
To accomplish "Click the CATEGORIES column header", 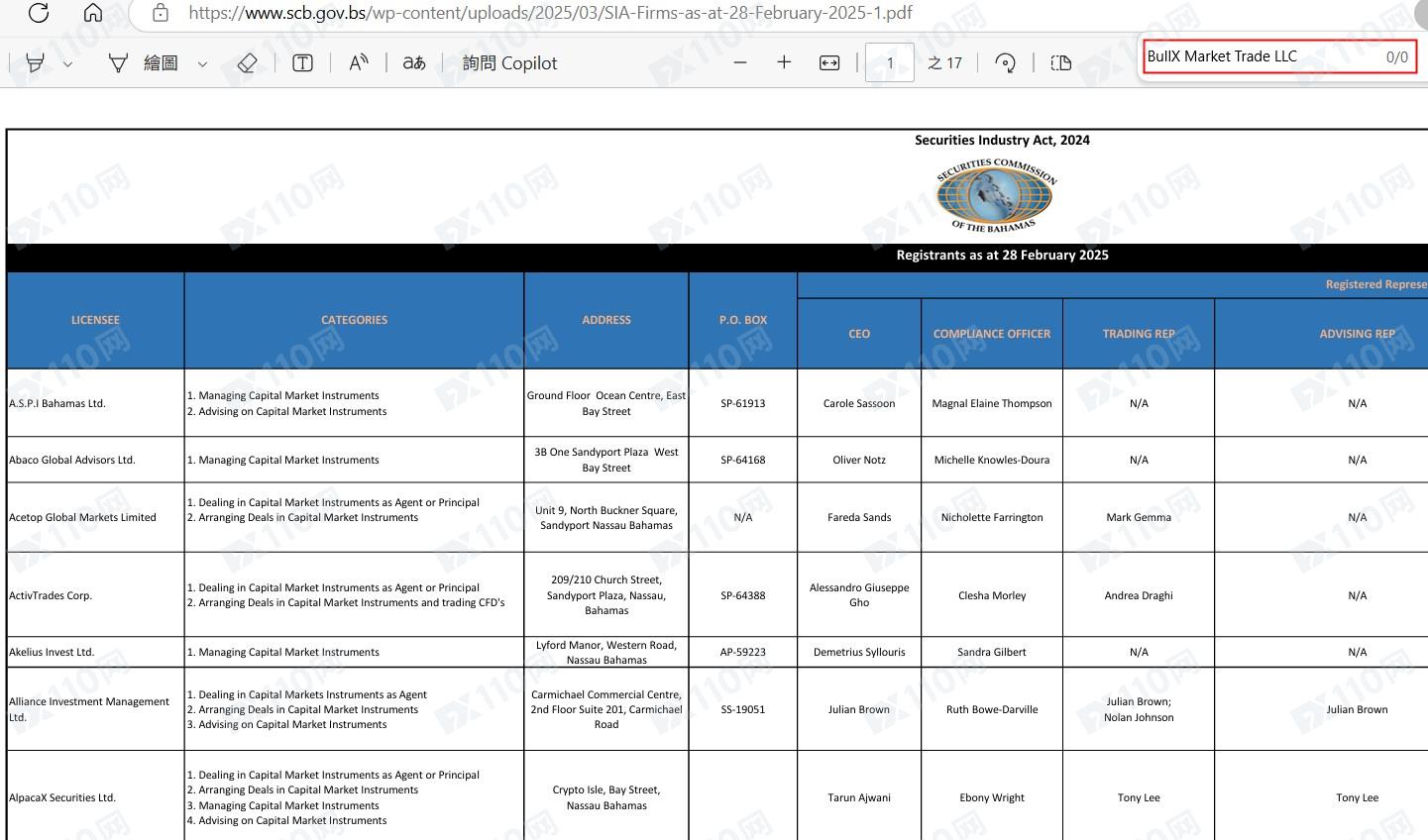I will click(354, 320).
